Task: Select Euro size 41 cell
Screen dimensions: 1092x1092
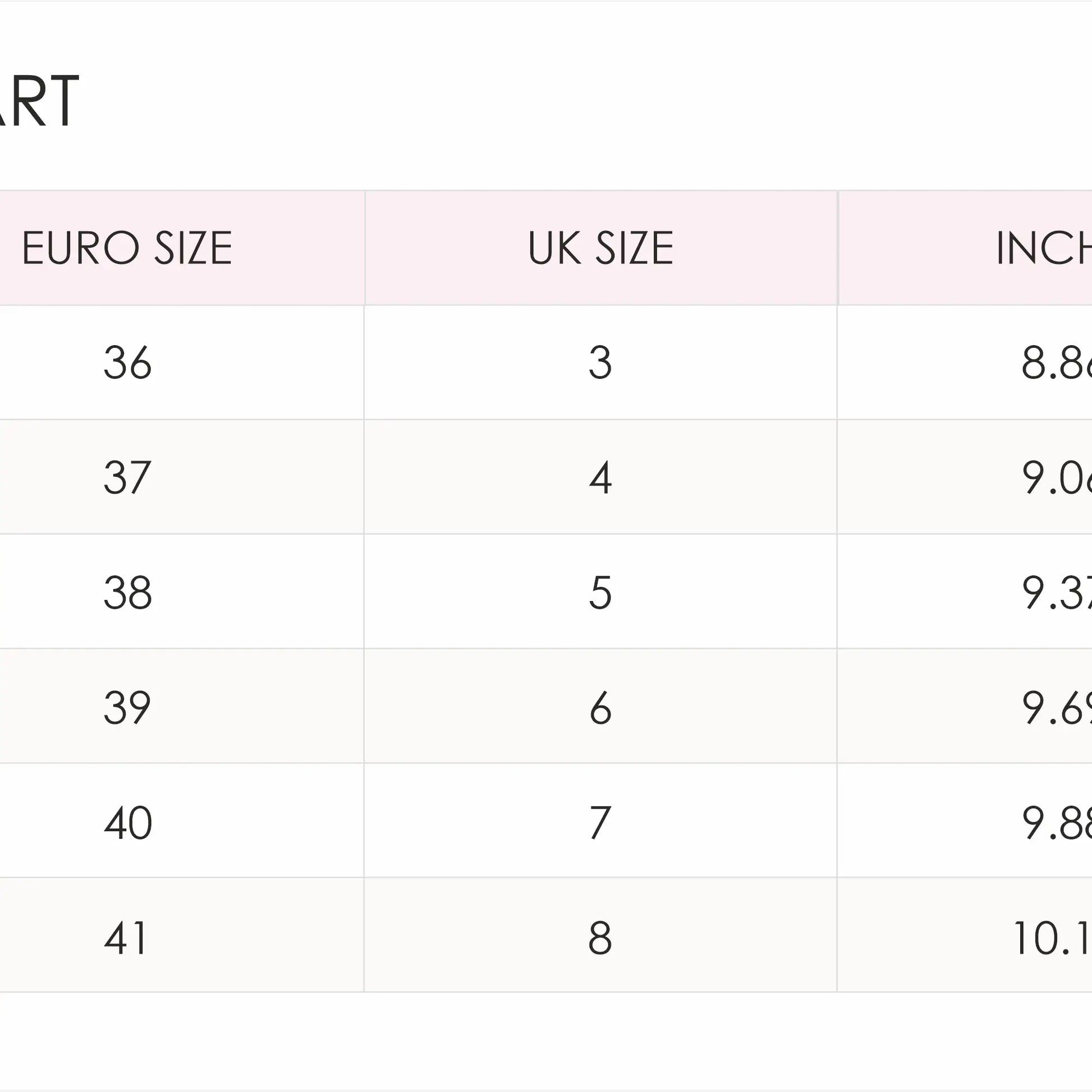Action: [182, 935]
